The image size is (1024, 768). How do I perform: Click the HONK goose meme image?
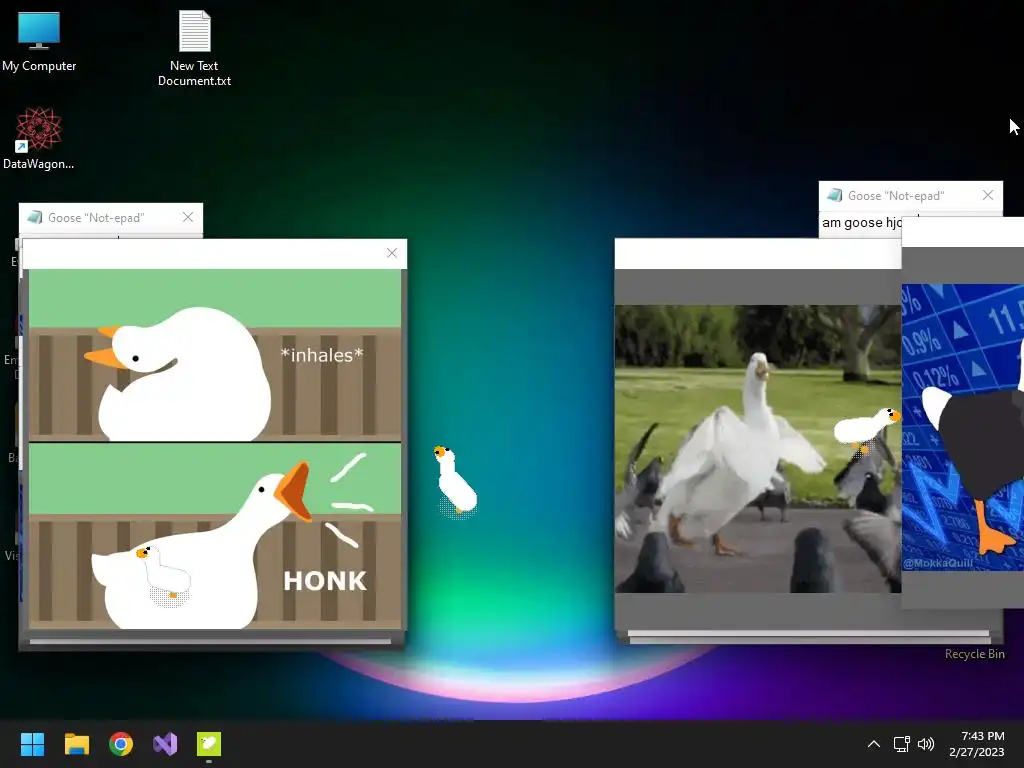click(x=215, y=449)
